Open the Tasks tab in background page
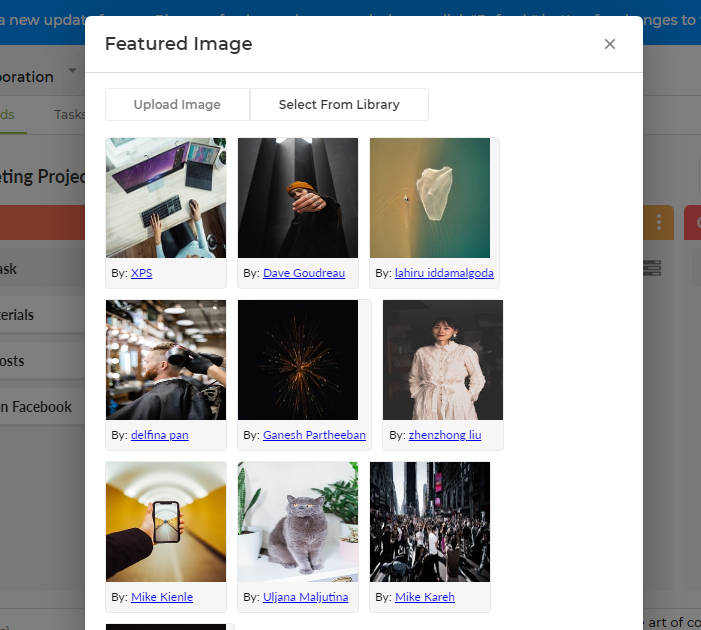 [69, 114]
